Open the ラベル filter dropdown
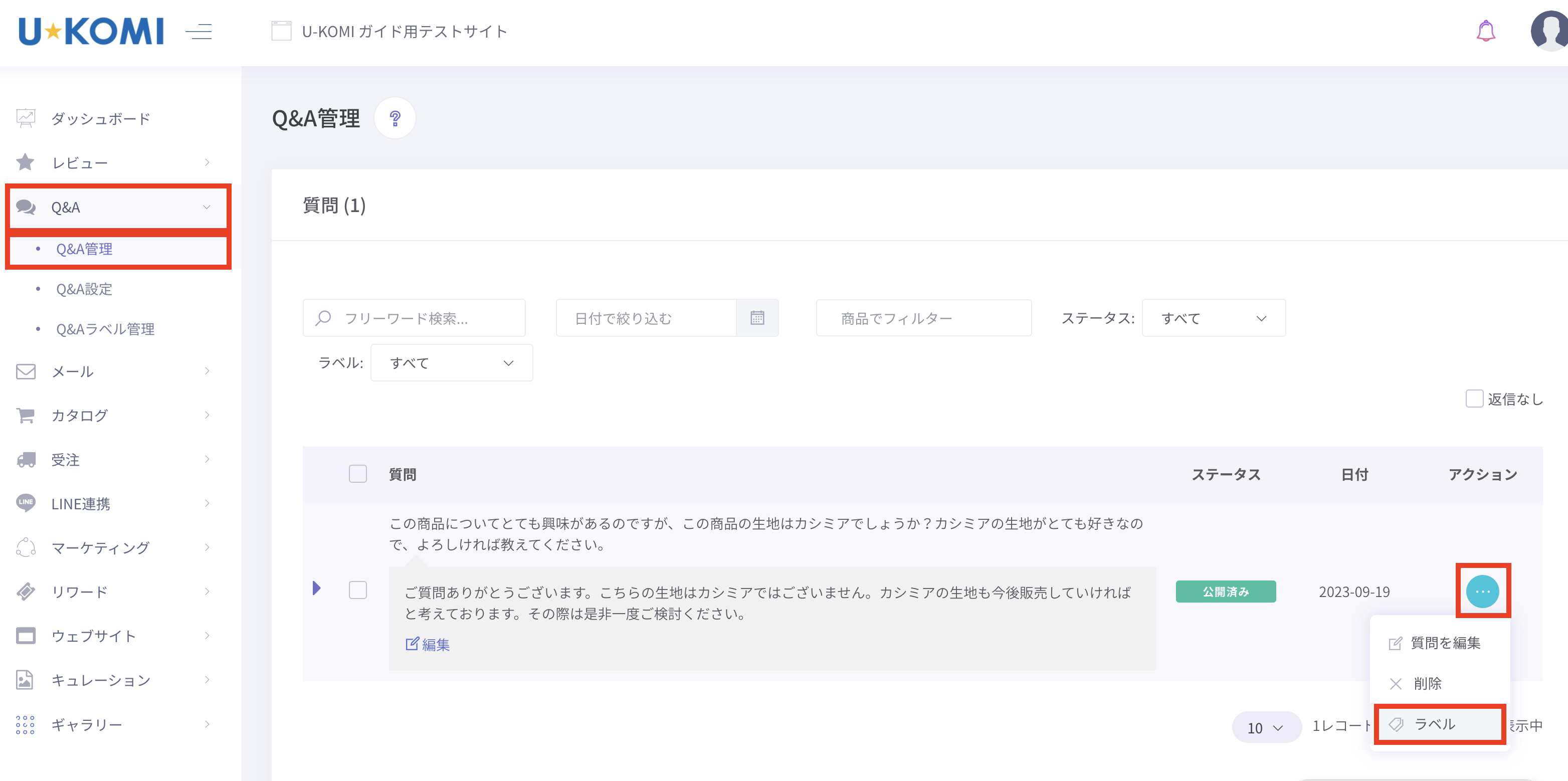The width and height of the screenshot is (1568, 781). click(451, 363)
